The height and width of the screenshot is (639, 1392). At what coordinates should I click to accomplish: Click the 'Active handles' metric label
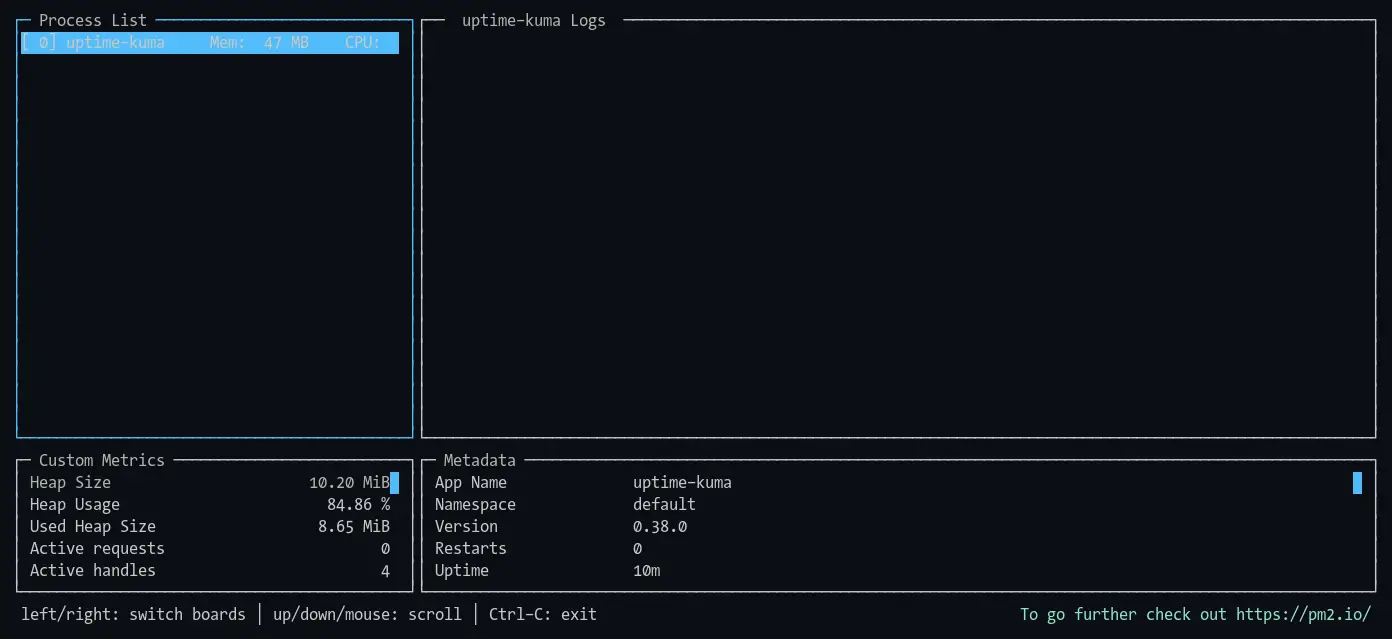click(x=93, y=571)
